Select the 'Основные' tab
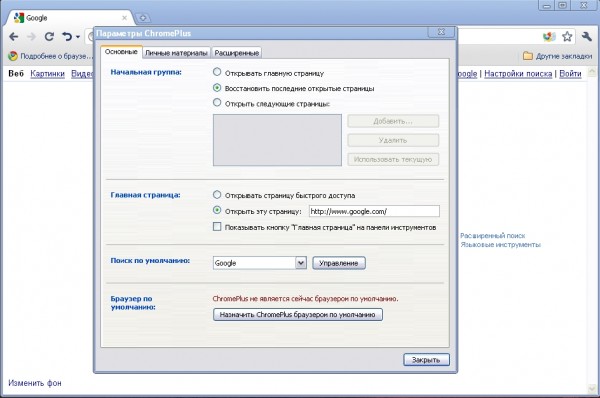This screenshot has height=398, width=600. (x=121, y=52)
